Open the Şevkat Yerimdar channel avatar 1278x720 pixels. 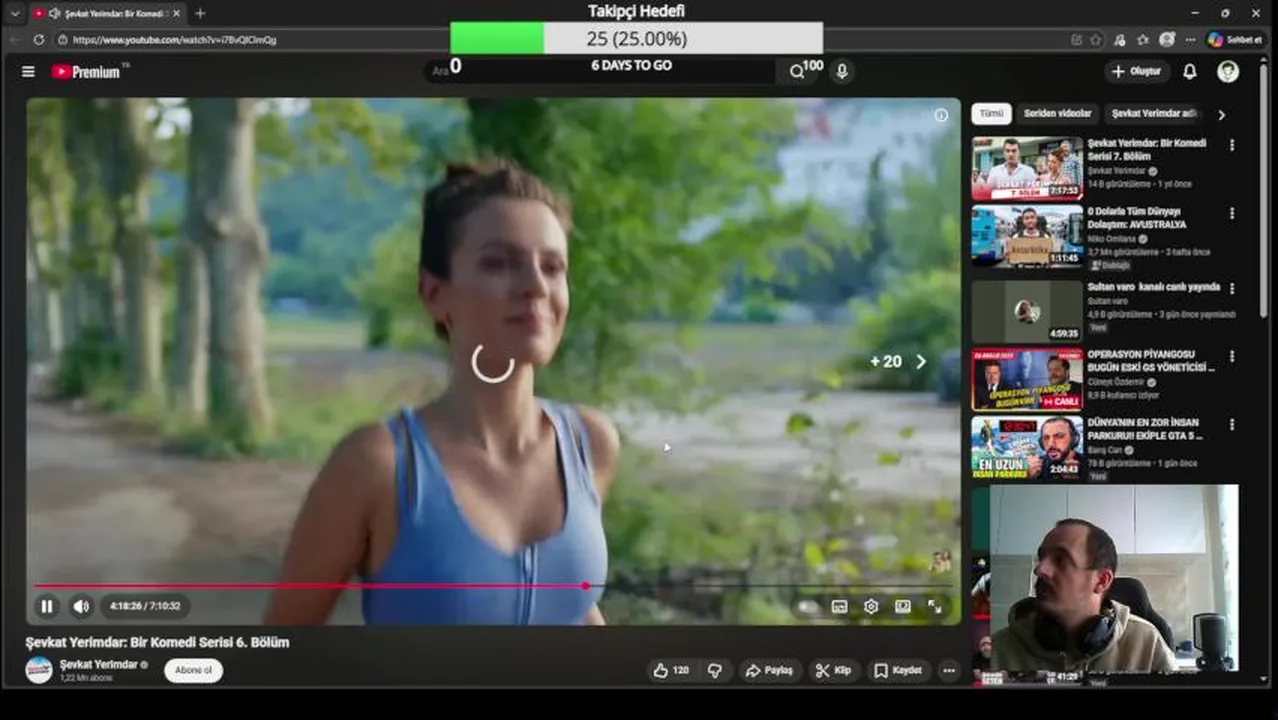(39, 670)
